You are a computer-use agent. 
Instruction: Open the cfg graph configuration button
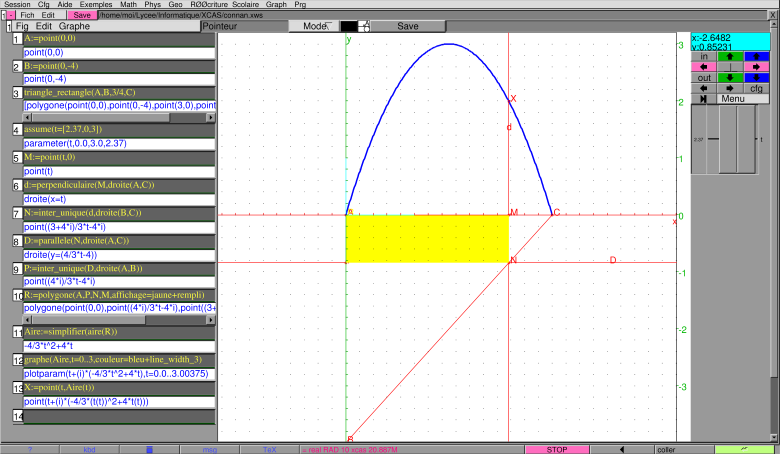(756, 88)
